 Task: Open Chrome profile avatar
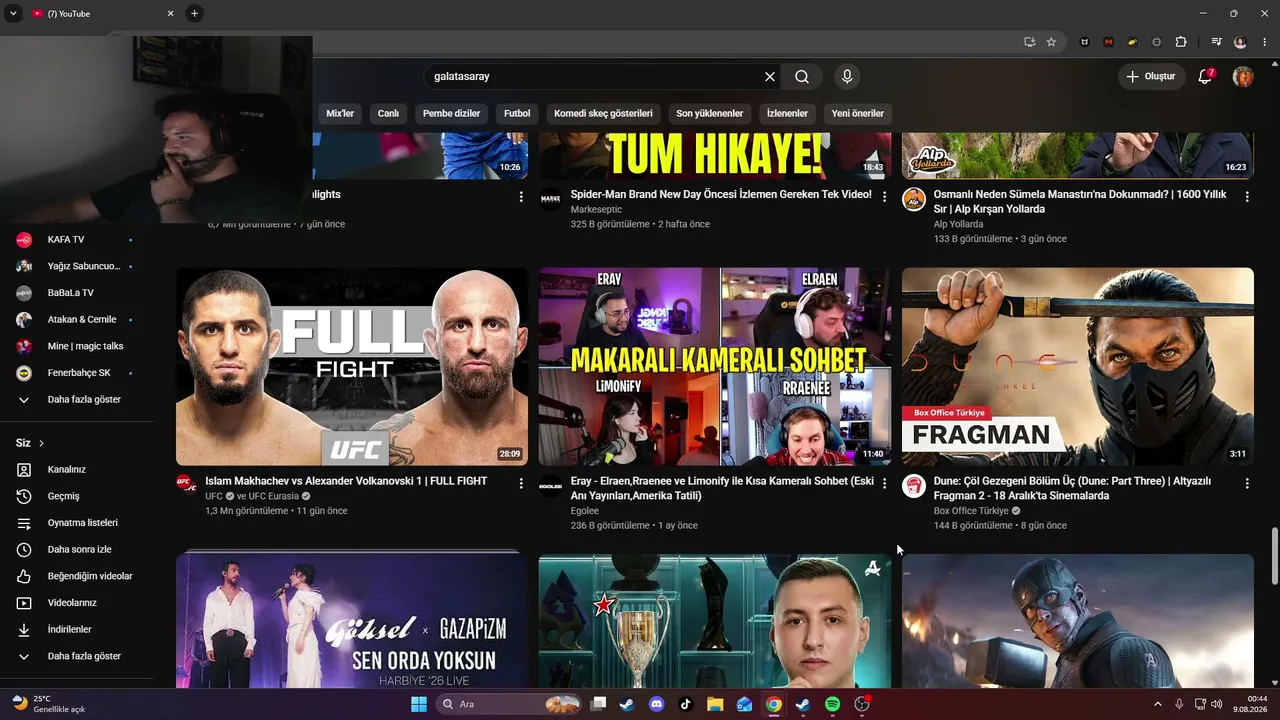click(1240, 42)
